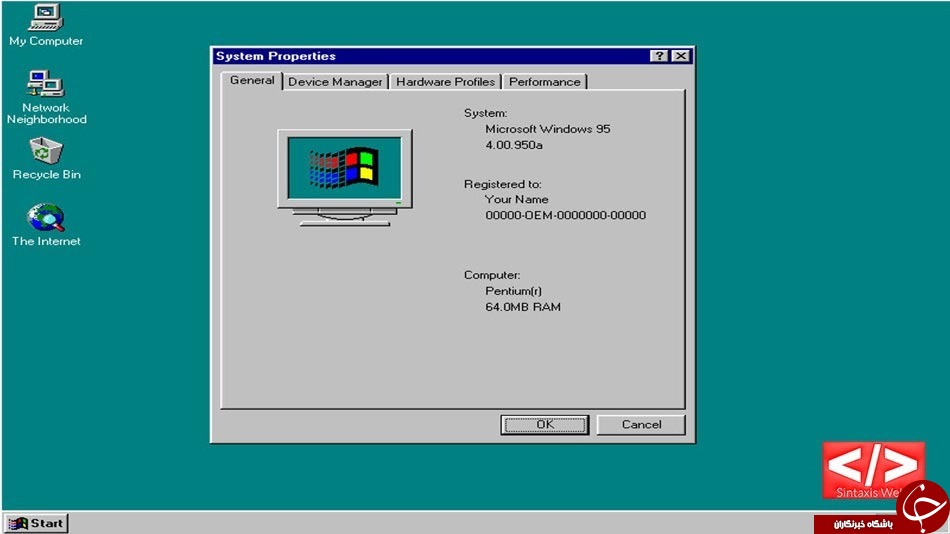Dismiss dialog with Cancel button
Viewport: 950px width, 534px height.
click(x=641, y=425)
